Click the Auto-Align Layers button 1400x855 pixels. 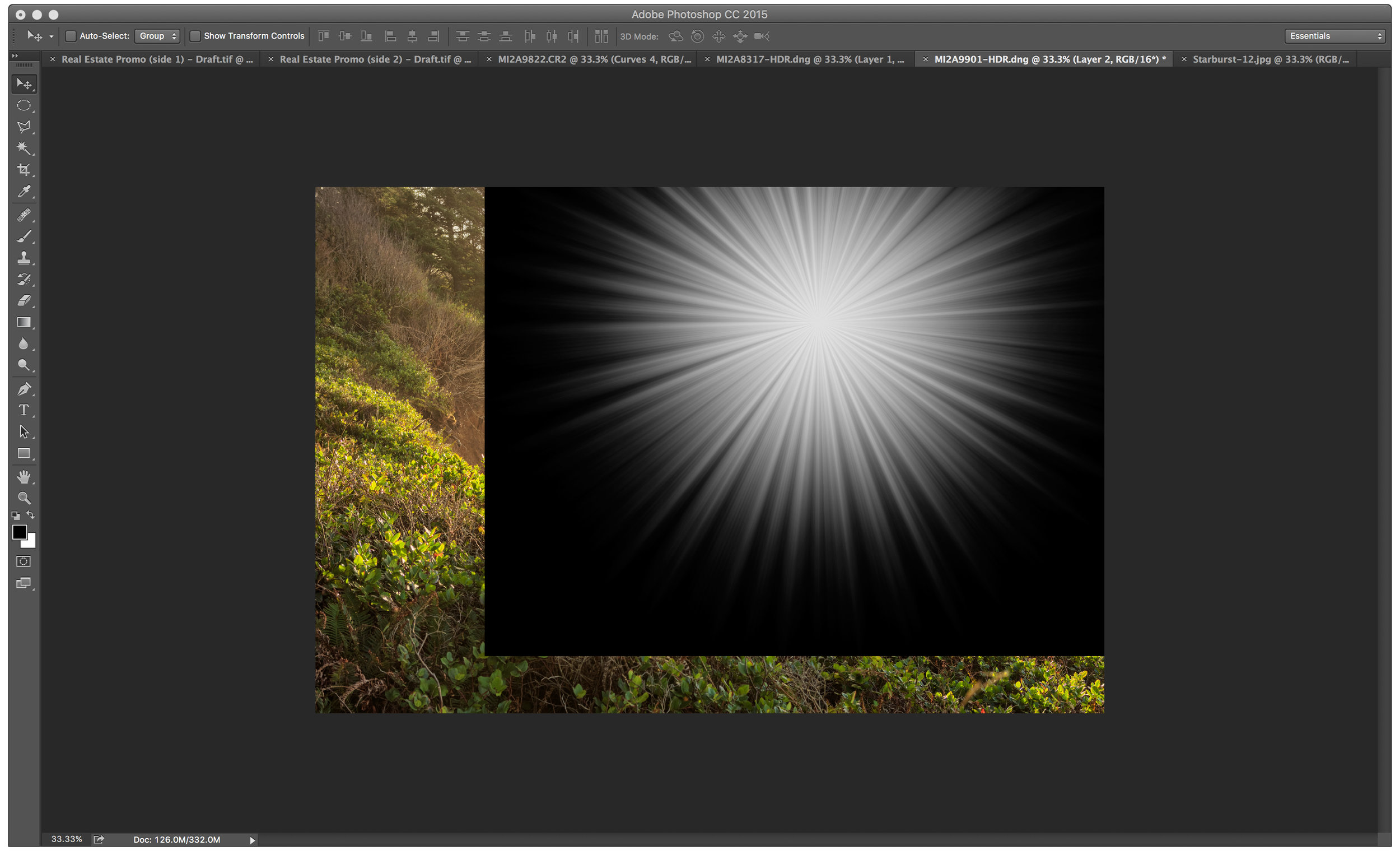(x=601, y=36)
